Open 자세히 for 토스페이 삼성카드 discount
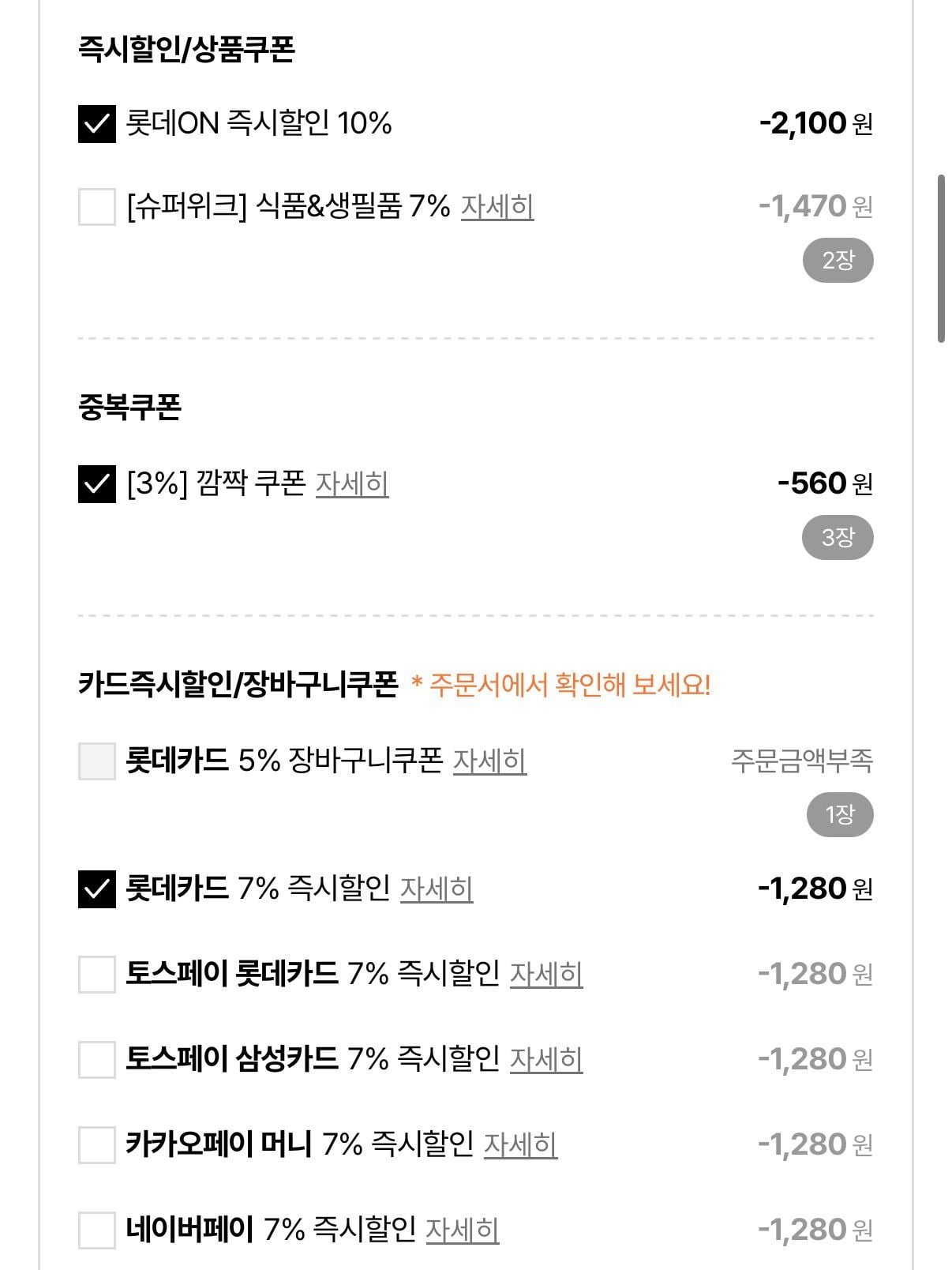 click(546, 1059)
